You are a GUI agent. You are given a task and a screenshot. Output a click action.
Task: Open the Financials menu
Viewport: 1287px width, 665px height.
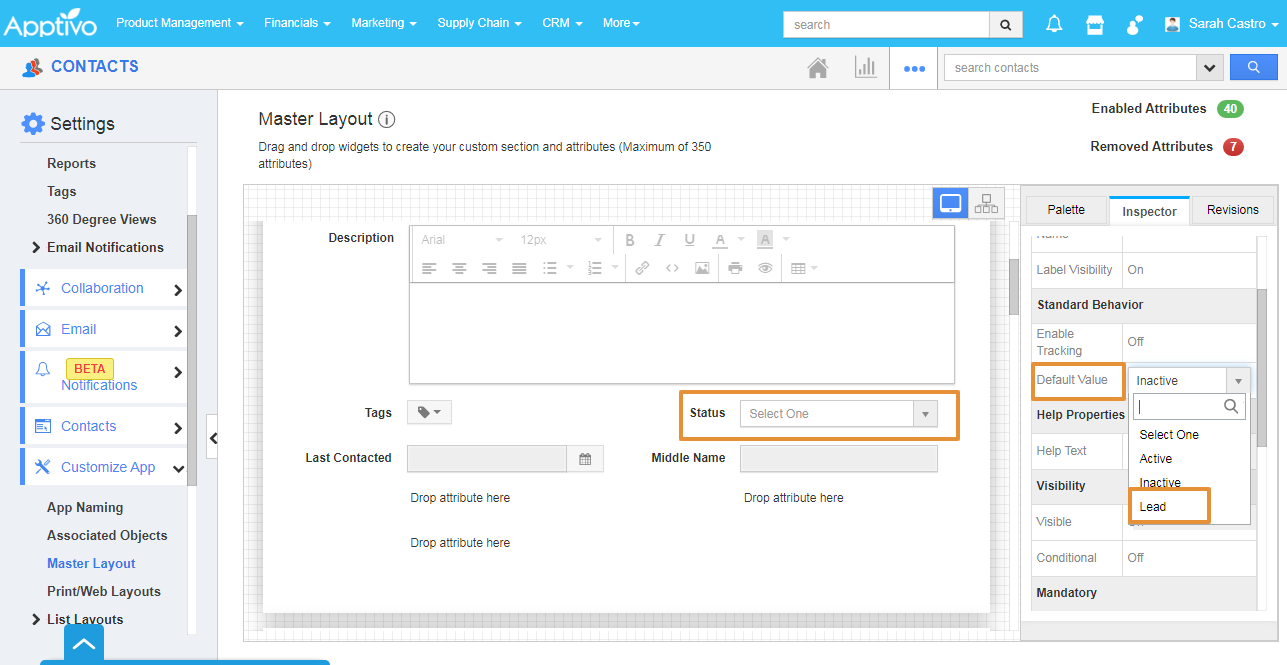click(x=297, y=23)
